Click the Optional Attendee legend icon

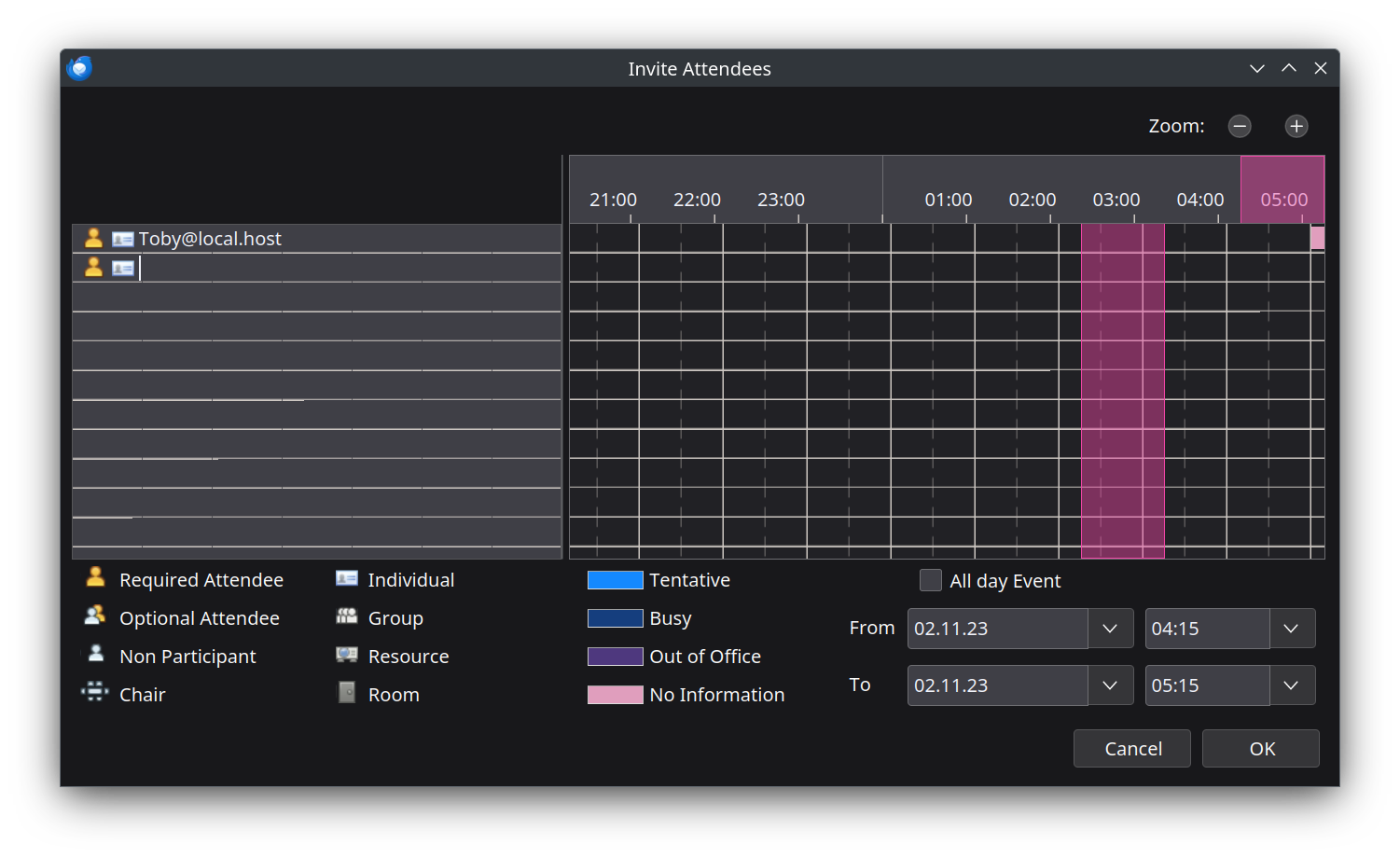point(95,616)
